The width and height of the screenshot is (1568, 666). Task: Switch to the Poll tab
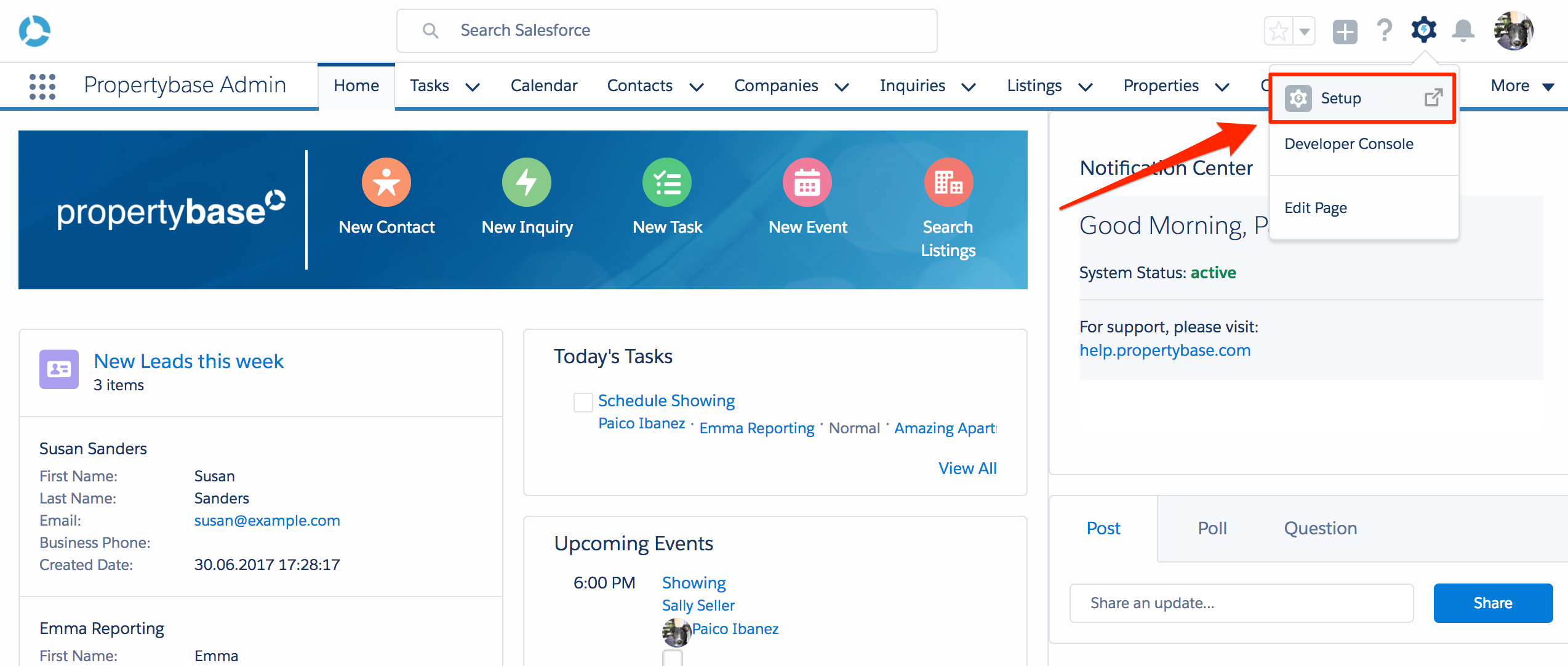point(1212,528)
